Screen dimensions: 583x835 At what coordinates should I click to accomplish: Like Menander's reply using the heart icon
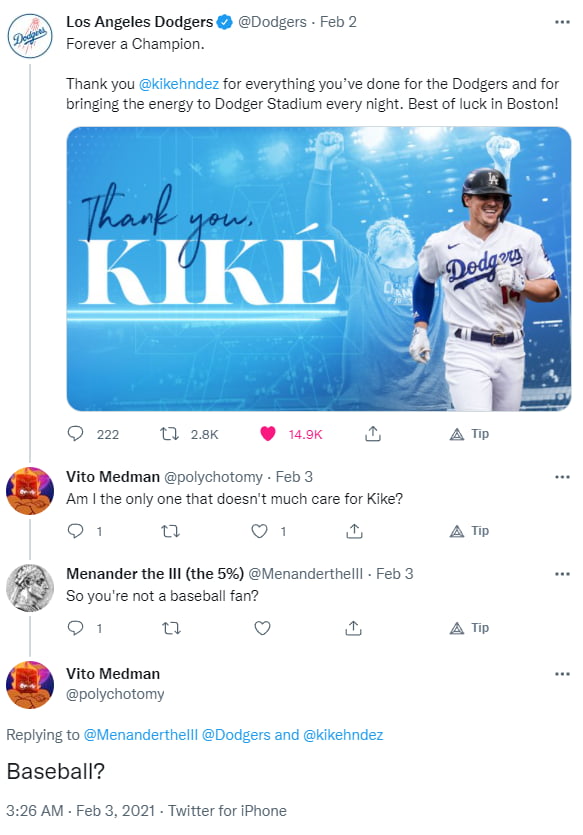[x=262, y=628]
